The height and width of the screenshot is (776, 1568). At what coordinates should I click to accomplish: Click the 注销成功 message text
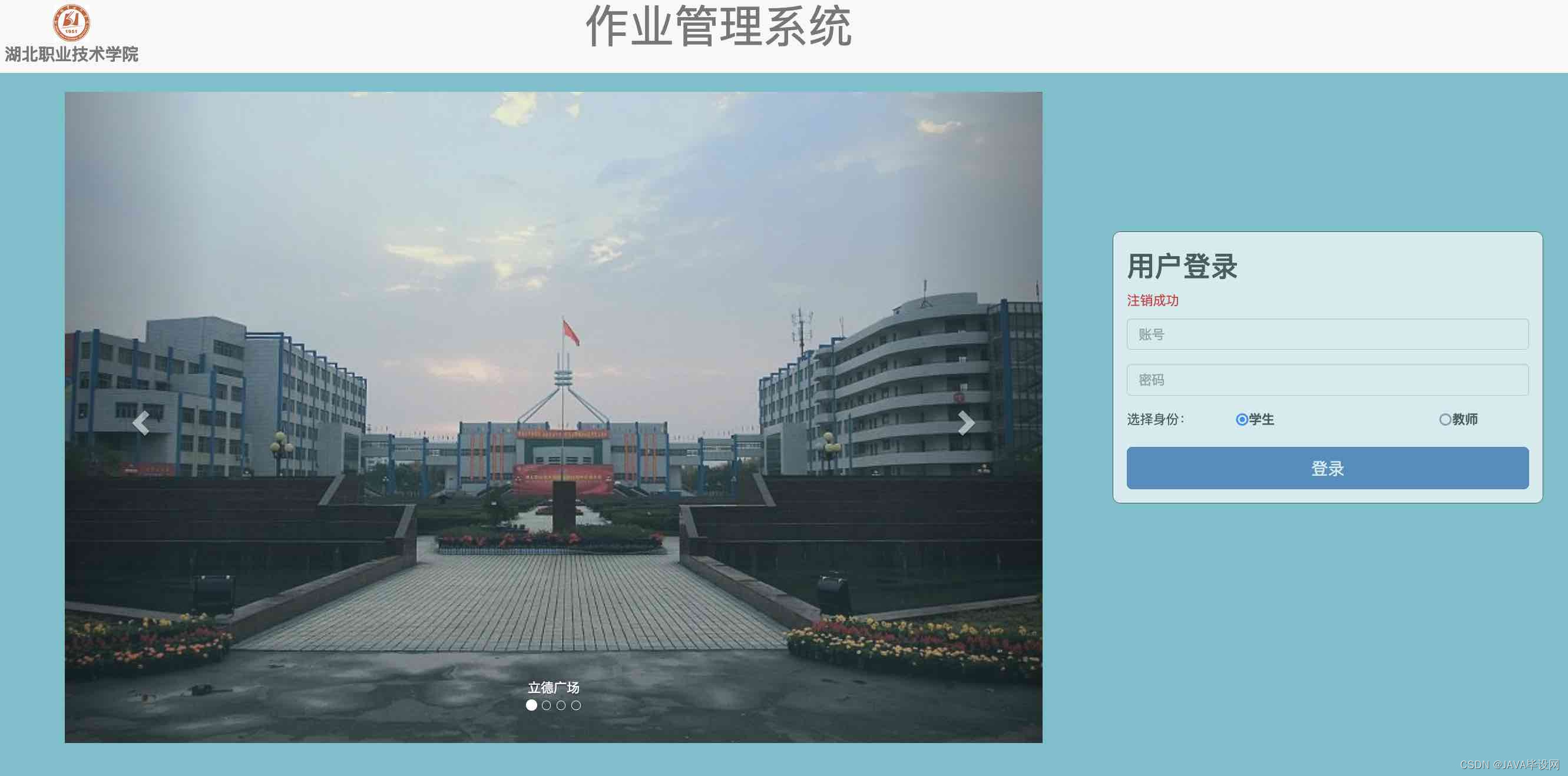[x=1152, y=300]
